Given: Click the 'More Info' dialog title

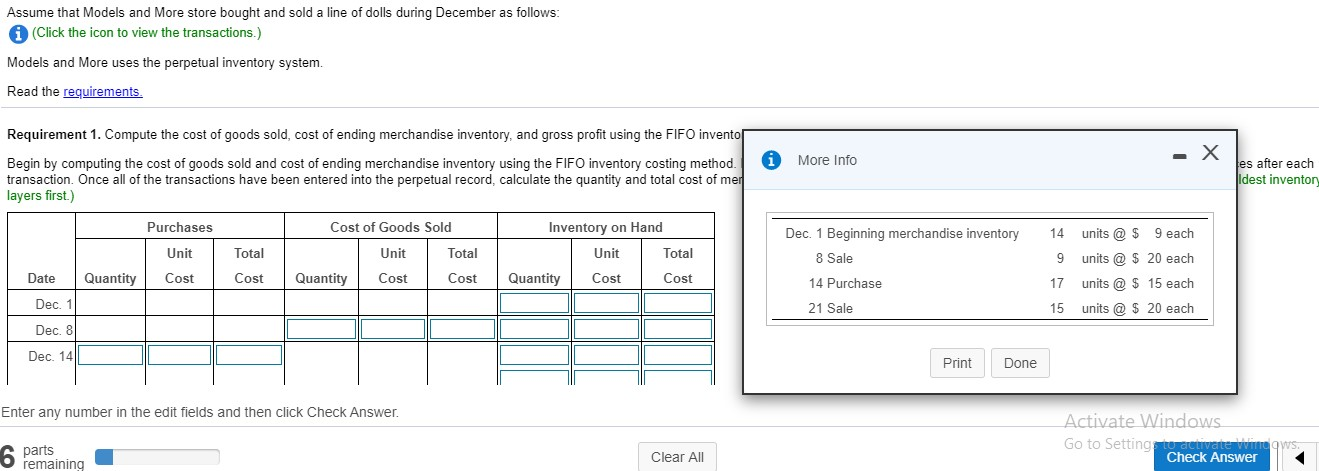Looking at the screenshot, I should [x=827, y=160].
